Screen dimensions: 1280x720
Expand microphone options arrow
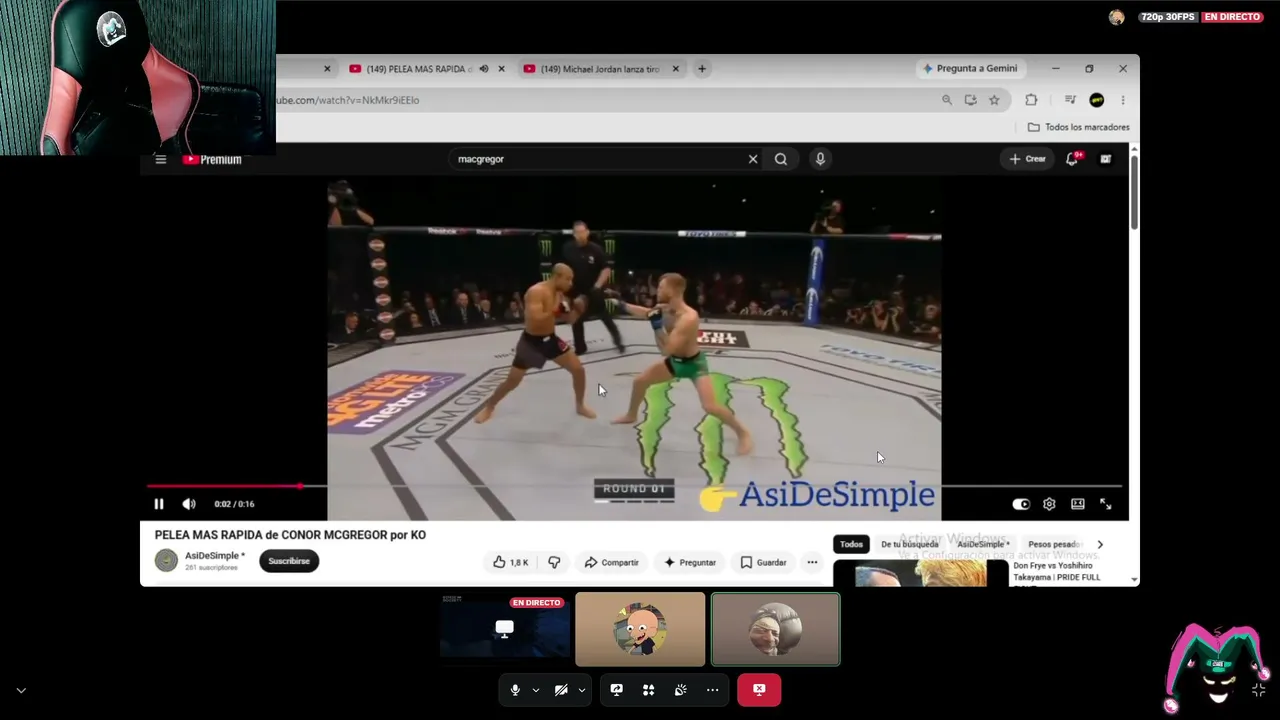[x=536, y=690]
